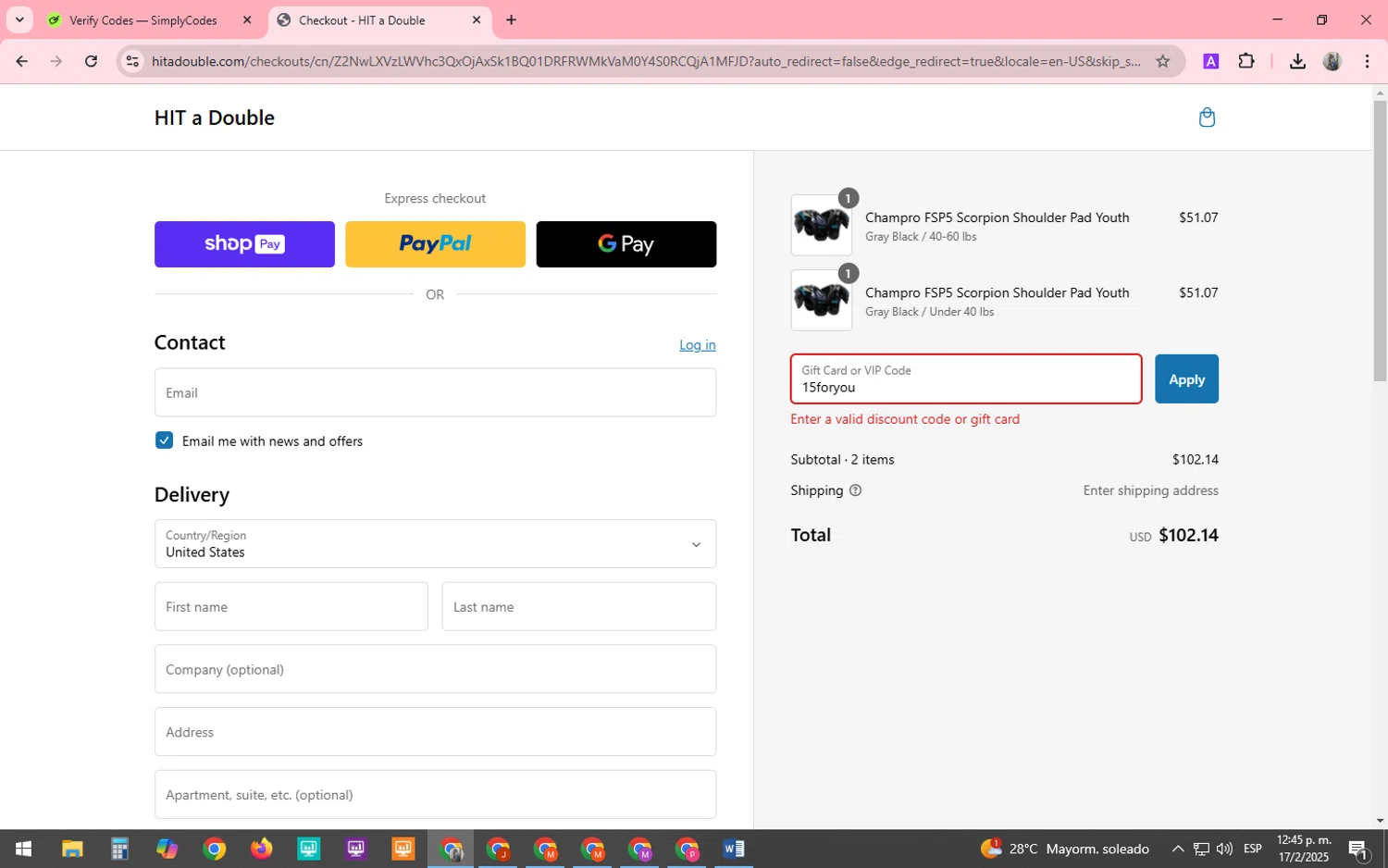The height and width of the screenshot is (868, 1388).
Task: Click the Under 40 lbs shoulder pad thumbnail
Action: pyautogui.click(x=822, y=300)
